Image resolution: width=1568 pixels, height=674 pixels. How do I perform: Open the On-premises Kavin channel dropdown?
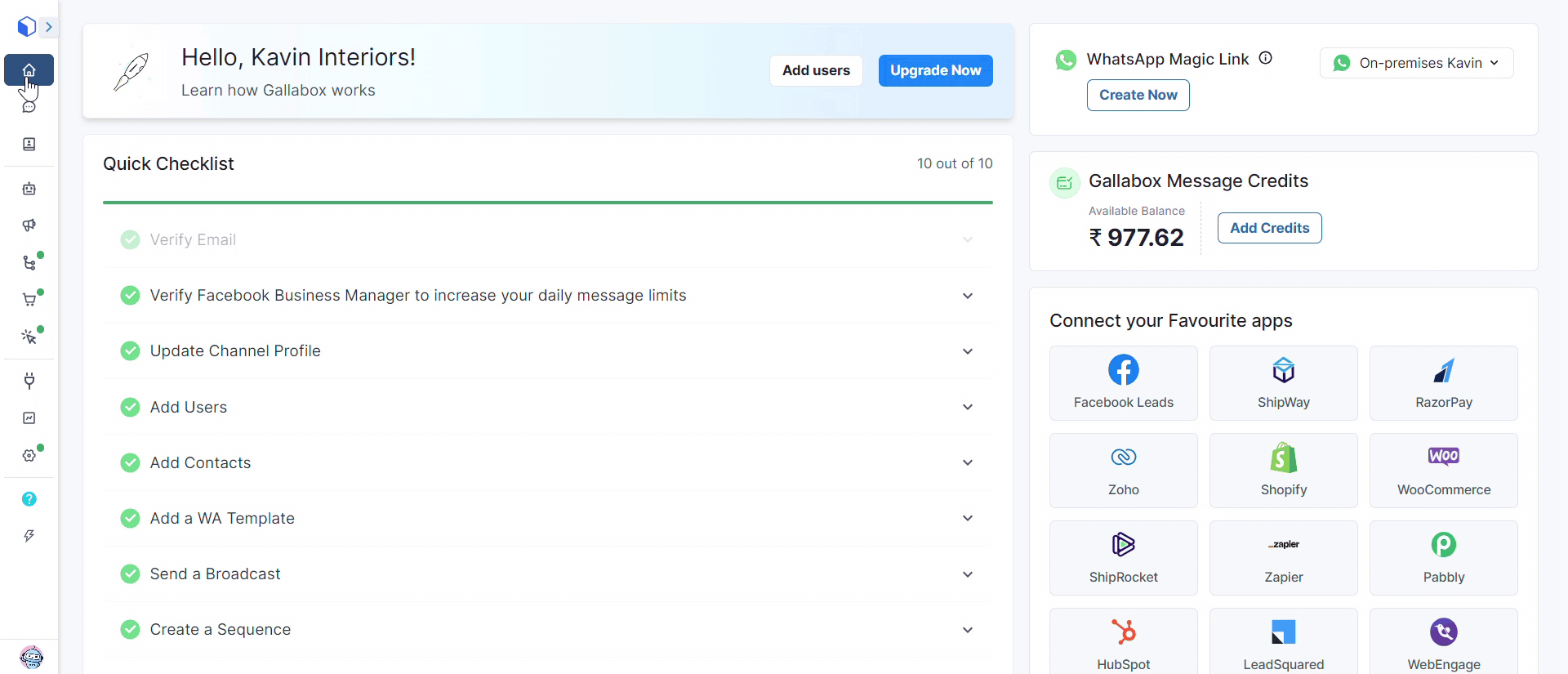tap(1416, 63)
